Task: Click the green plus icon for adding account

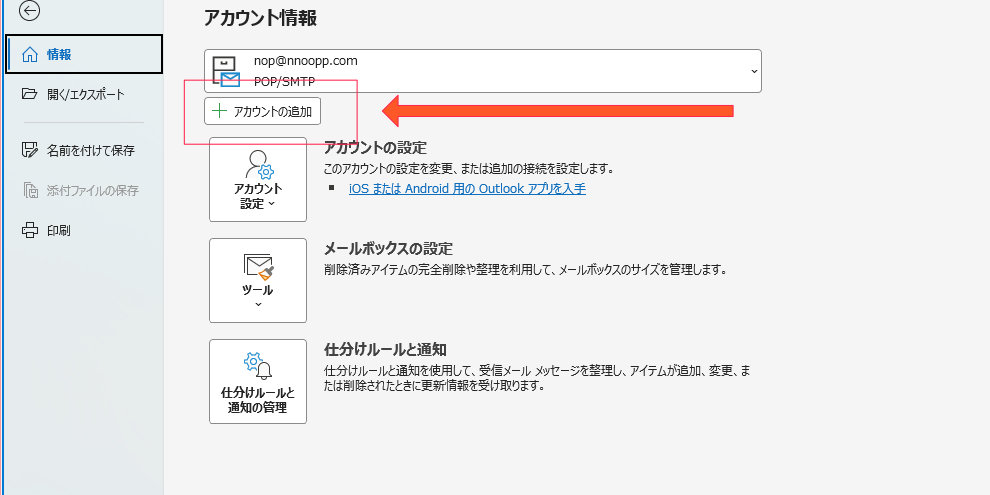Action: click(x=219, y=112)
